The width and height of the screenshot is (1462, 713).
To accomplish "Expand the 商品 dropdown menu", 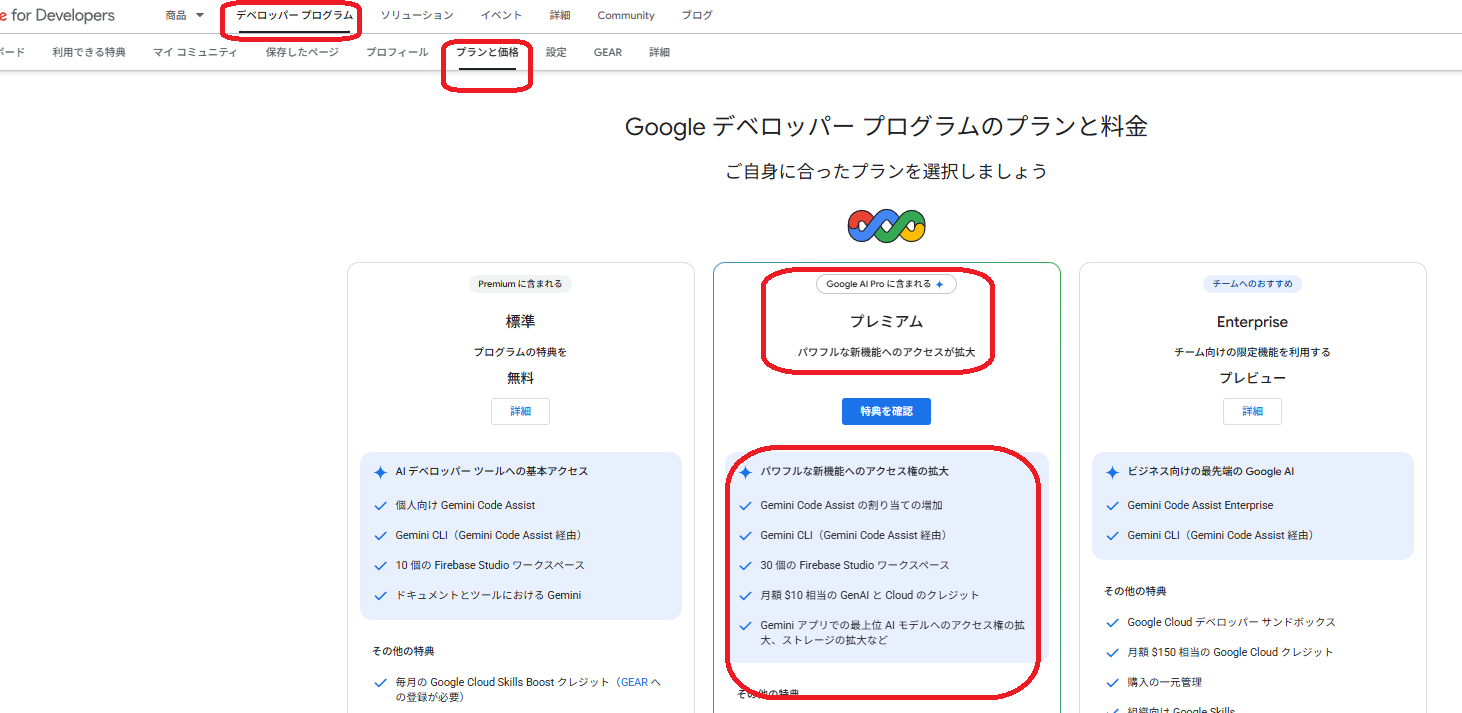I will (183, 14).
